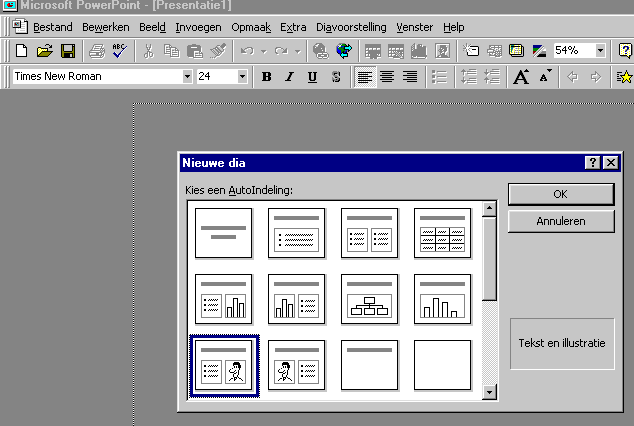This screenshot has height=426, width=634.
Task: Toggle Bold formatting
Action: (266, 76)
